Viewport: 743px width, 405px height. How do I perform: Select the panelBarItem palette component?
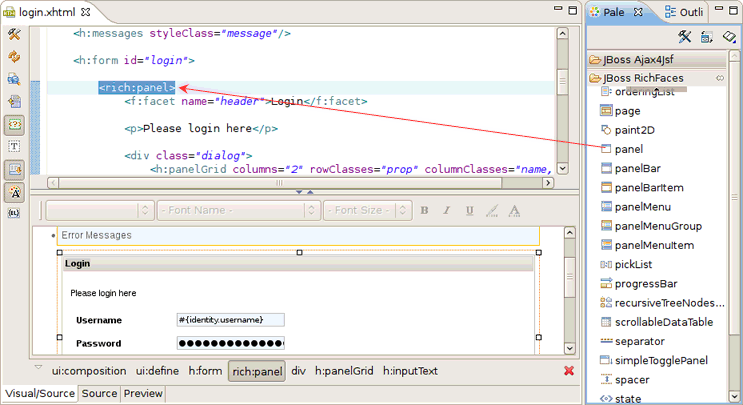click(642, 188)
